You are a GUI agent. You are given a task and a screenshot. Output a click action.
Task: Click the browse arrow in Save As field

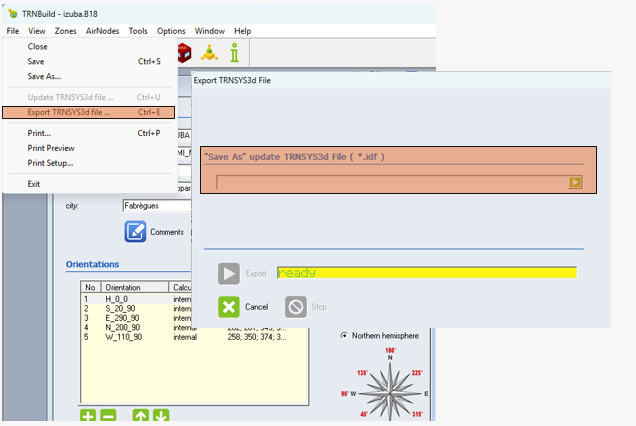576,182
